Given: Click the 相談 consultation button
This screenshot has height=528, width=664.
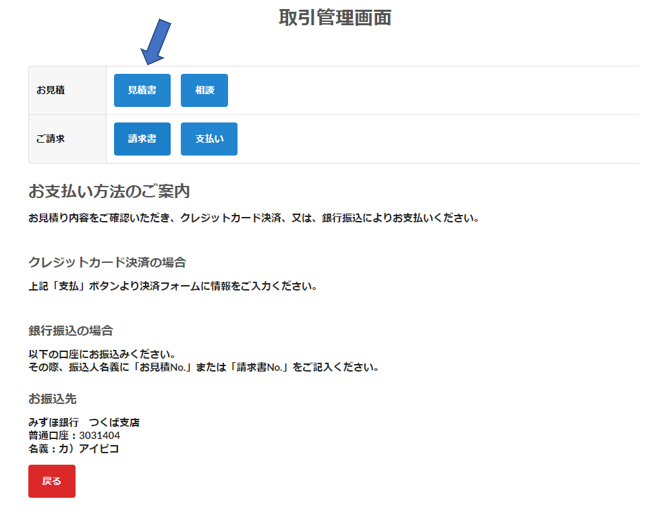Looking at the screenshot, I should click(204, 90).
